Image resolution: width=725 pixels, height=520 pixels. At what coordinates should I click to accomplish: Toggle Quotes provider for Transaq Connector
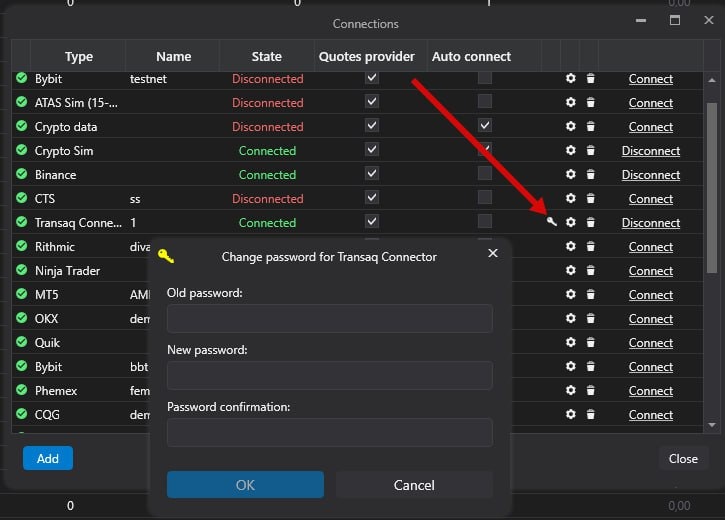(x=372, y=221)
